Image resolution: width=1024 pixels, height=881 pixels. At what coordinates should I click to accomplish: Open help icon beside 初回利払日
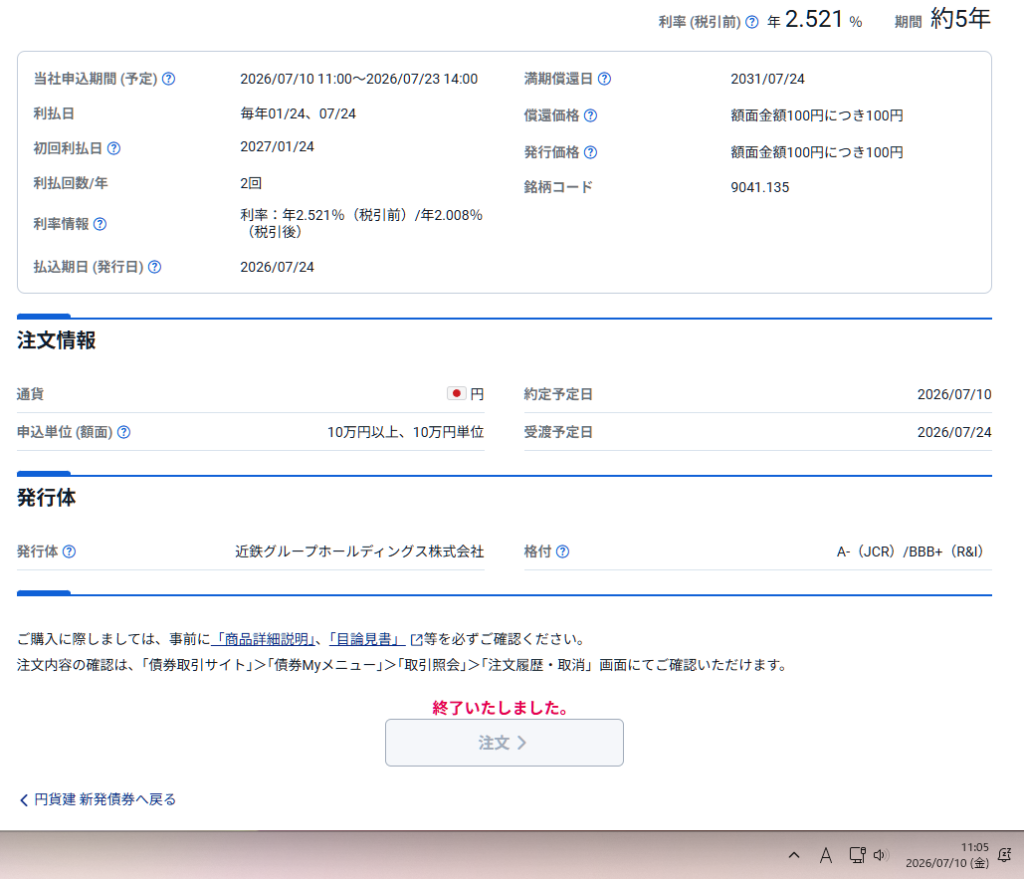click(x=114, y=148)
